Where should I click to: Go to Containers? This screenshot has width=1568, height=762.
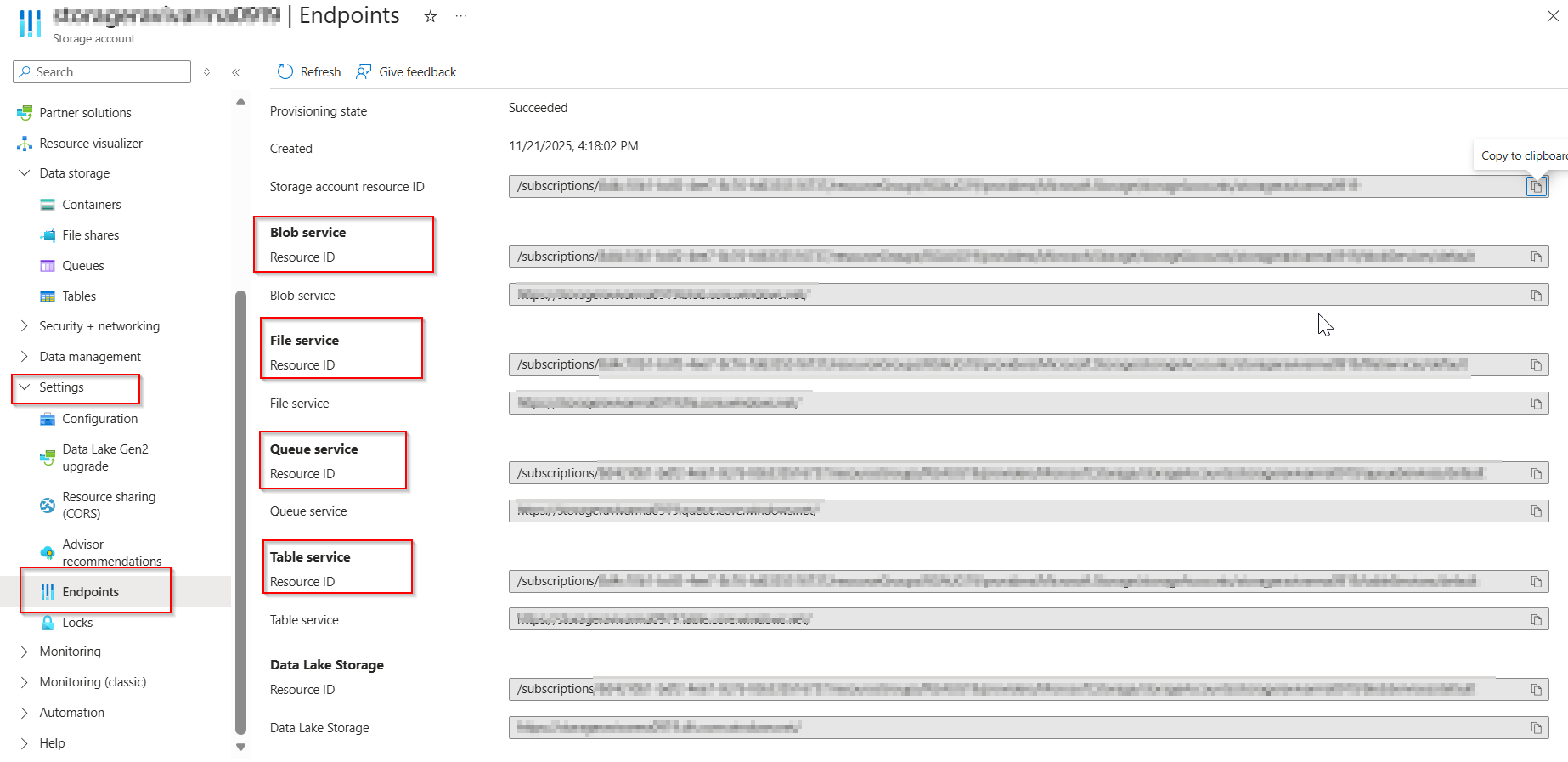point(92,205)
